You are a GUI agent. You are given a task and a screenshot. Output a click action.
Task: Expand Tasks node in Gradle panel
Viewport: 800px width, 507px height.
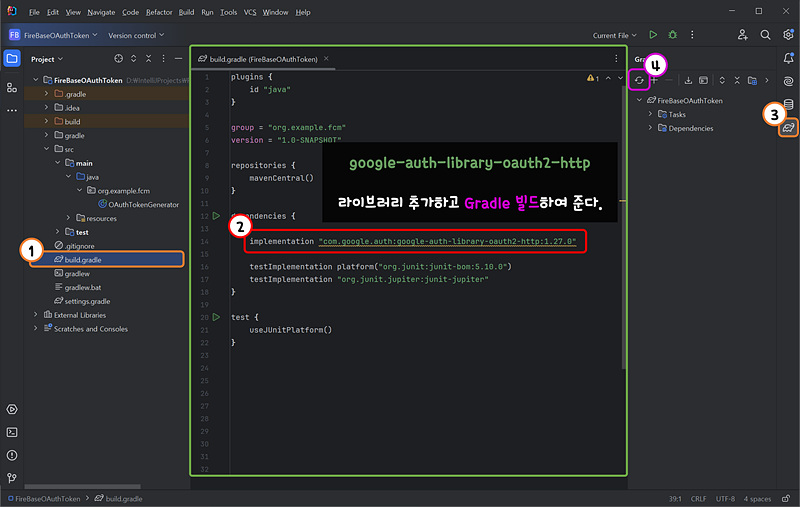coord(651,114)
